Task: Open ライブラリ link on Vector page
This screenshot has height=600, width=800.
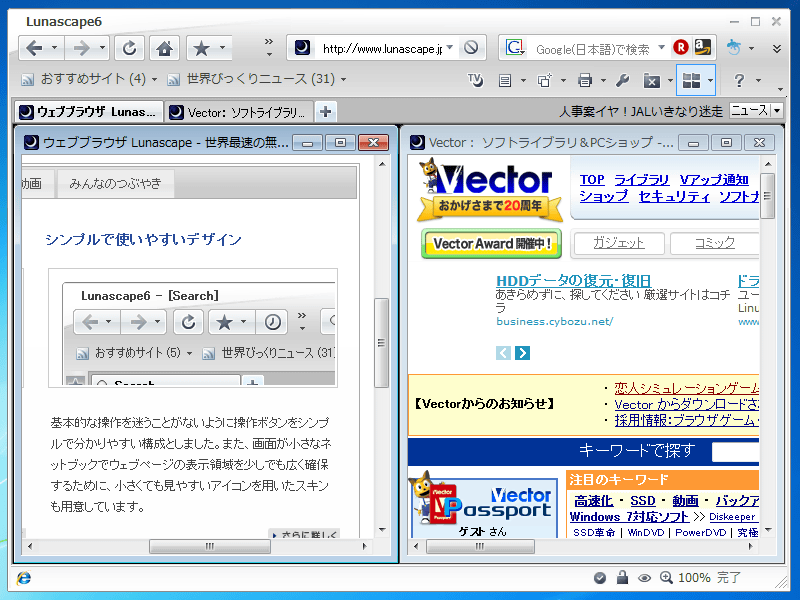Action: (x=641, y=180)
